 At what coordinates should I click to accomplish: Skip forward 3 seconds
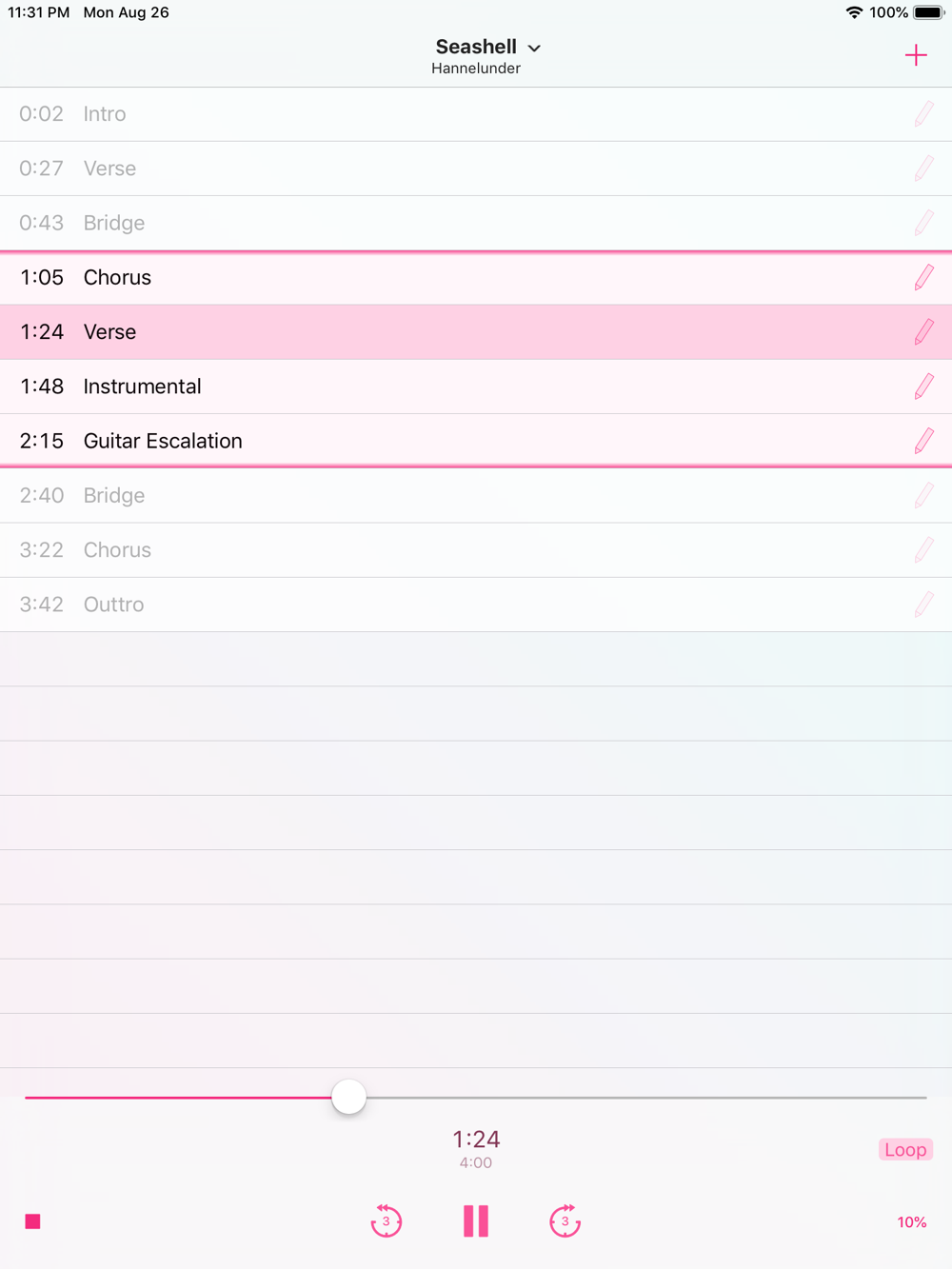point(565,1220)
